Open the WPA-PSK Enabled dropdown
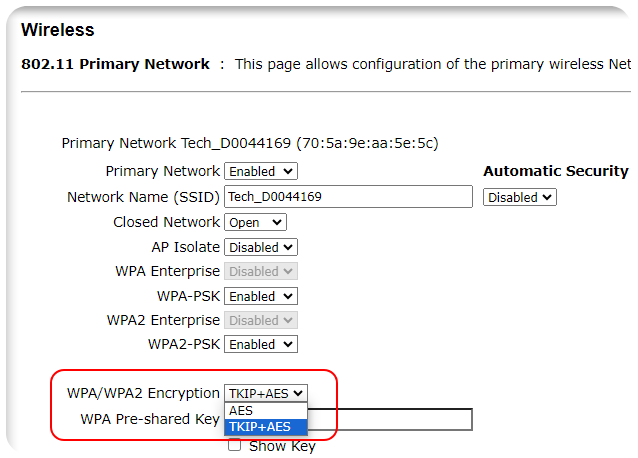Screen dimensions: 638x458 click(x=261, y=296)
